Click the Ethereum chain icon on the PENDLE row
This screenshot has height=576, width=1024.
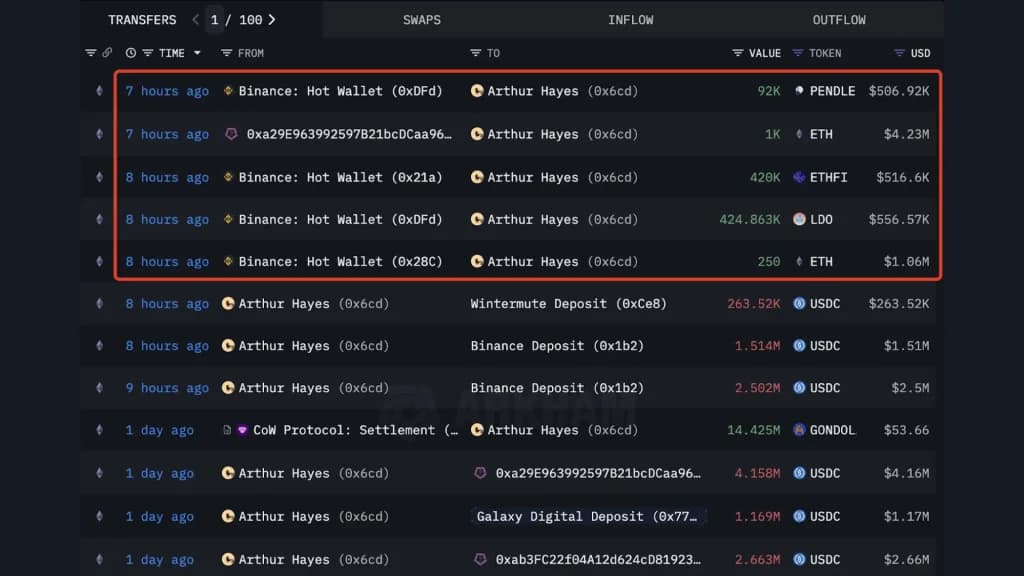pyautogui.click(x=99, y=91)
